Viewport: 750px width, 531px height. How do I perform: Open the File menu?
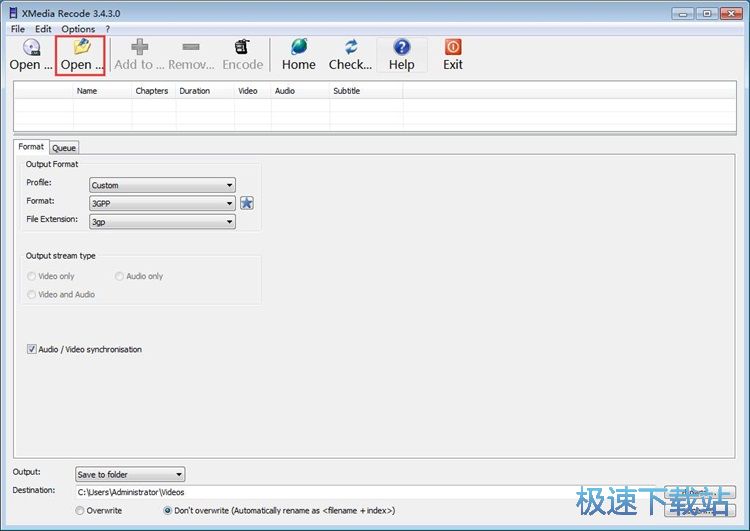(18, 29)
